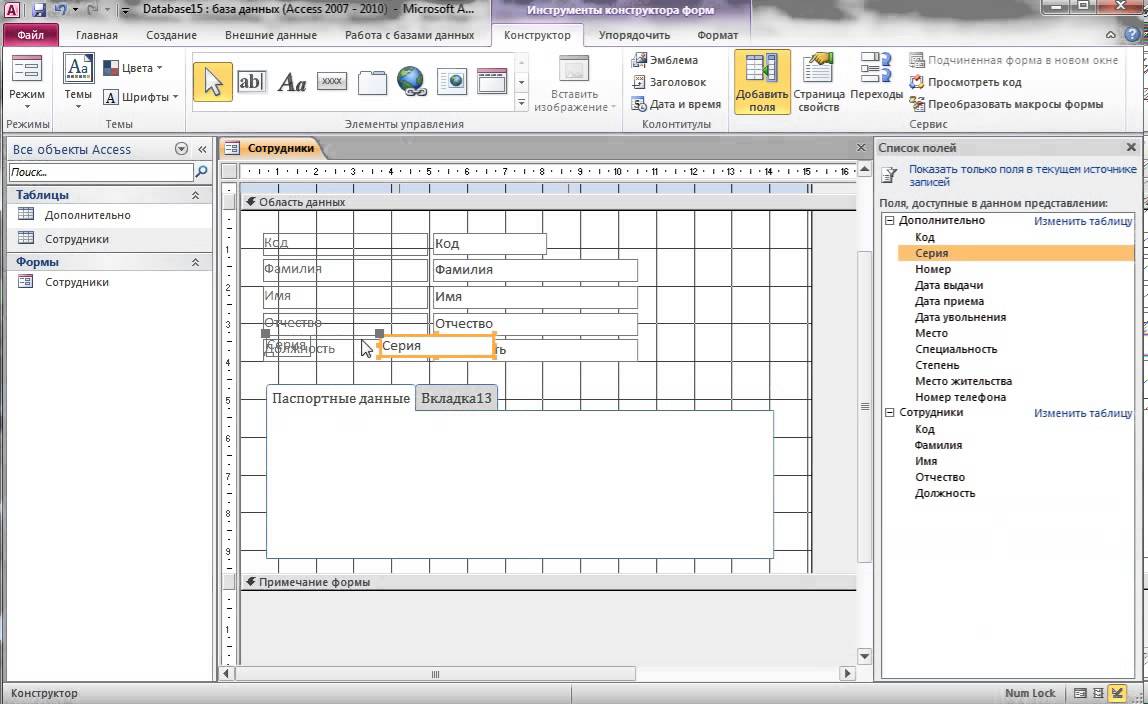Switch to the Создание ribbon tab
The height and width of the screenshot is (704, 1148).
[171, 35]
